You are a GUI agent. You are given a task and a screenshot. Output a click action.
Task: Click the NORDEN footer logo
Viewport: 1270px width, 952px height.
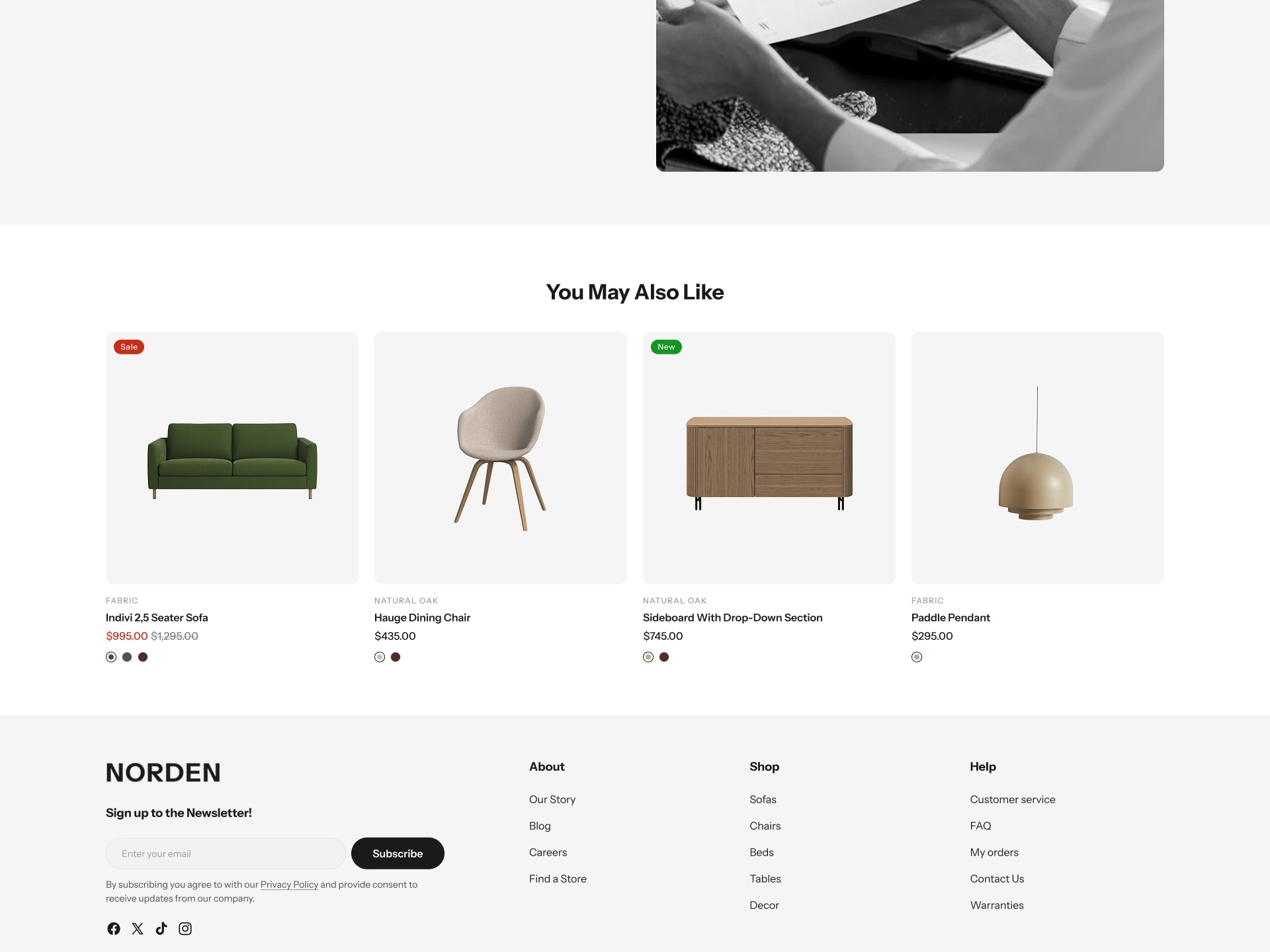[163, 772]
